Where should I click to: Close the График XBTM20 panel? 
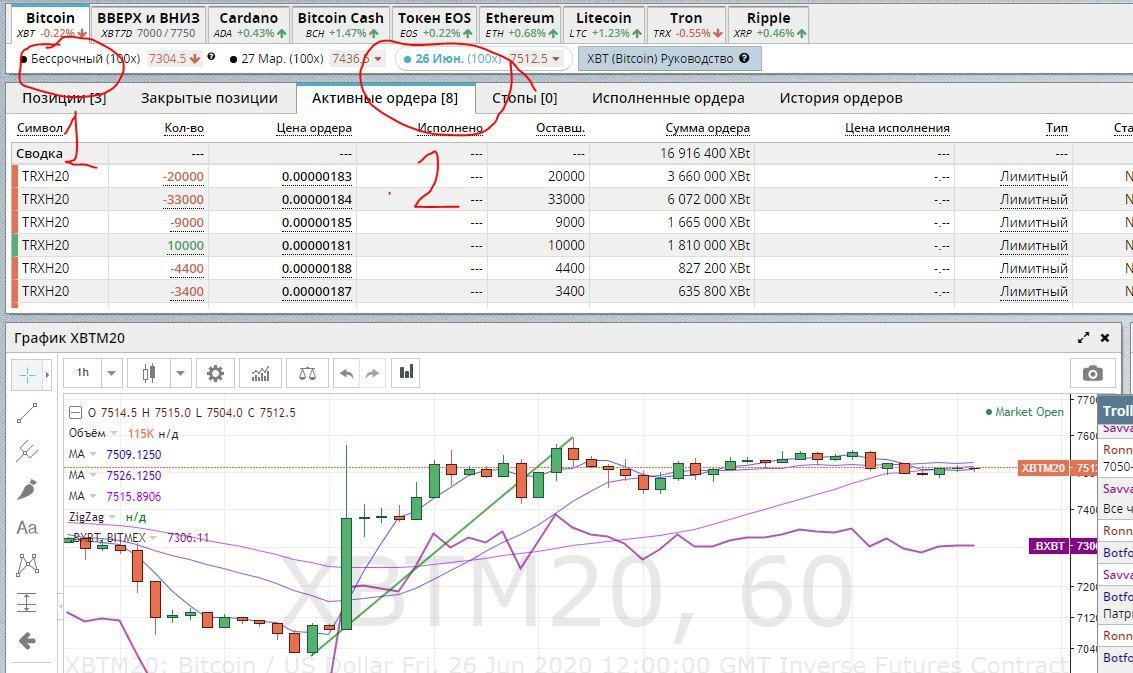pos(1105,338)
